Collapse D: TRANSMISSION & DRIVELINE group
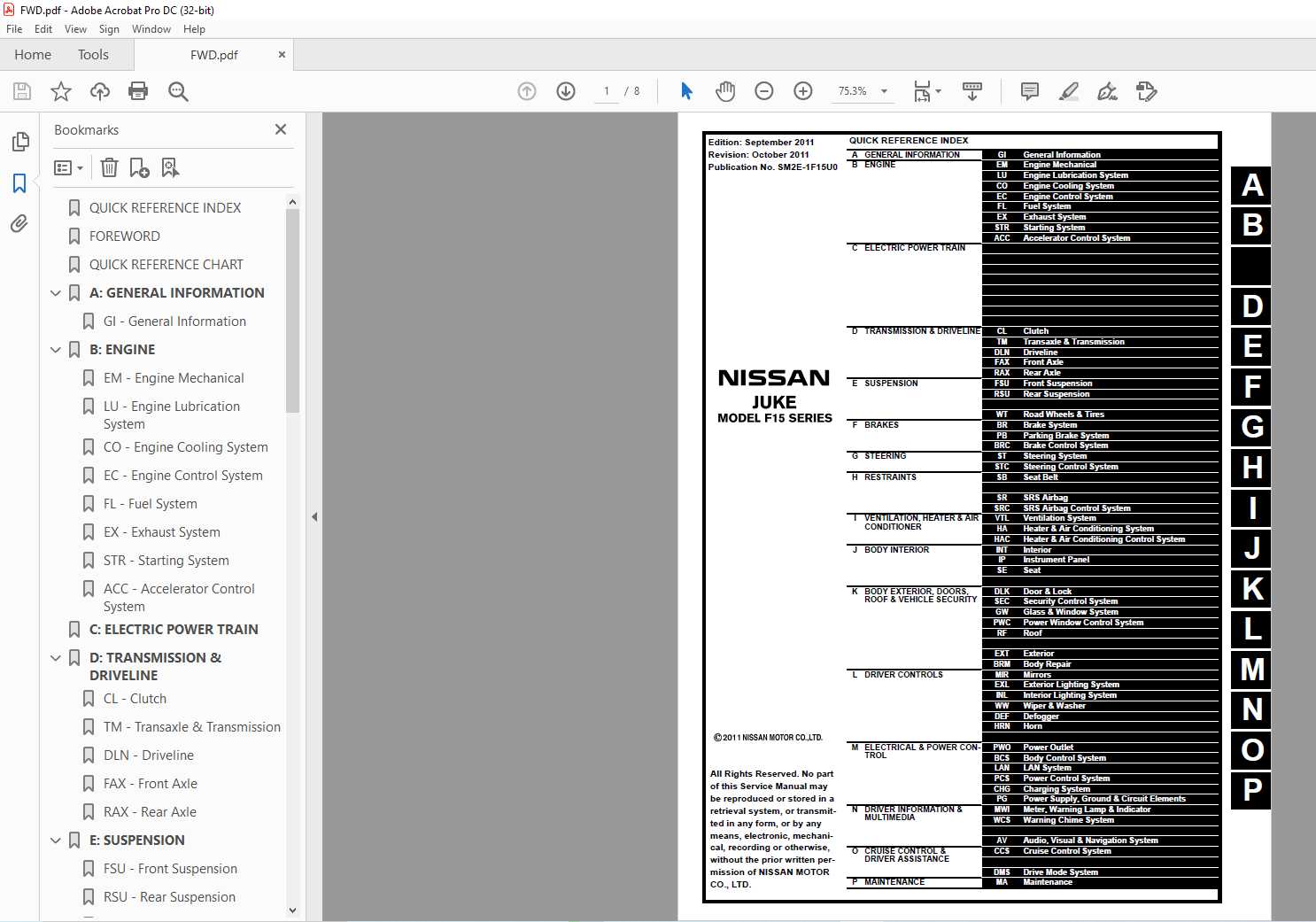The height and width of the screenshot is (922, 1316). point(56,658)
